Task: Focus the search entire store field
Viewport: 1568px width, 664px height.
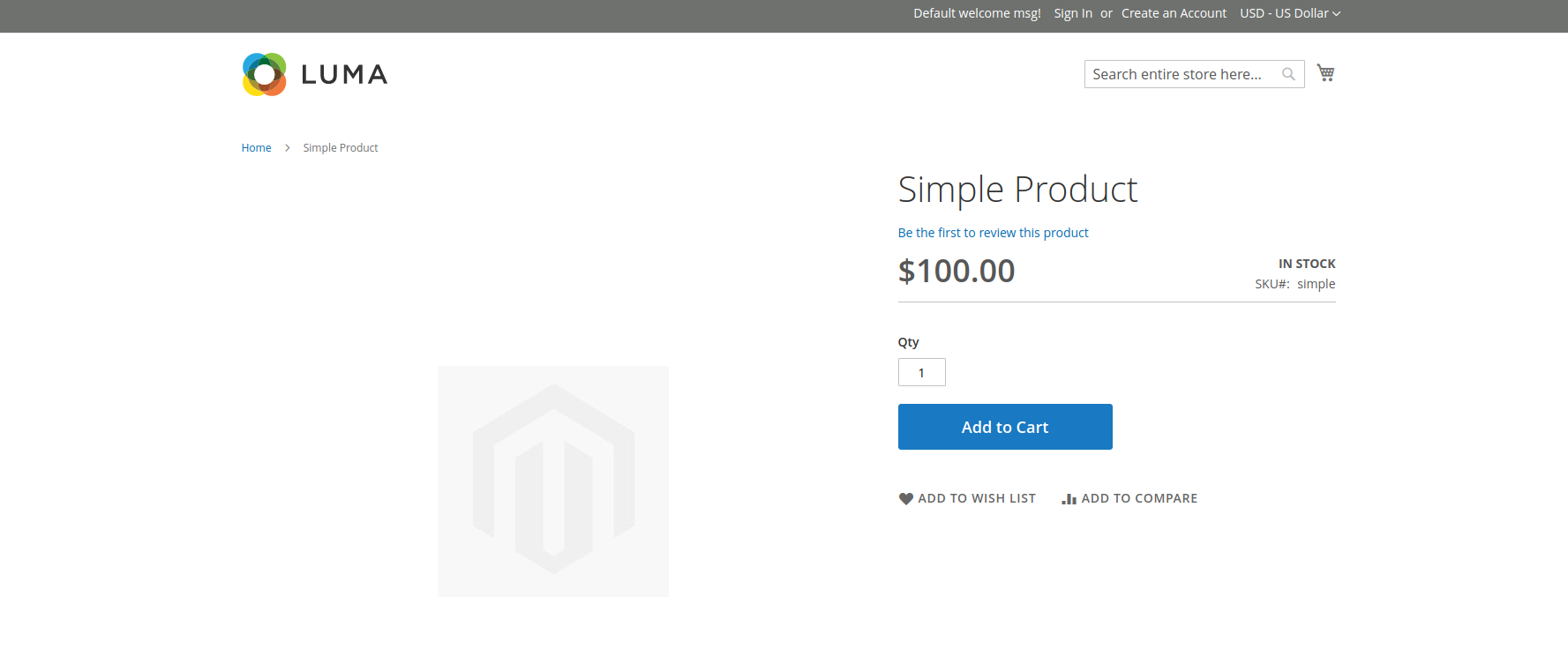Action: (1194, 74)
